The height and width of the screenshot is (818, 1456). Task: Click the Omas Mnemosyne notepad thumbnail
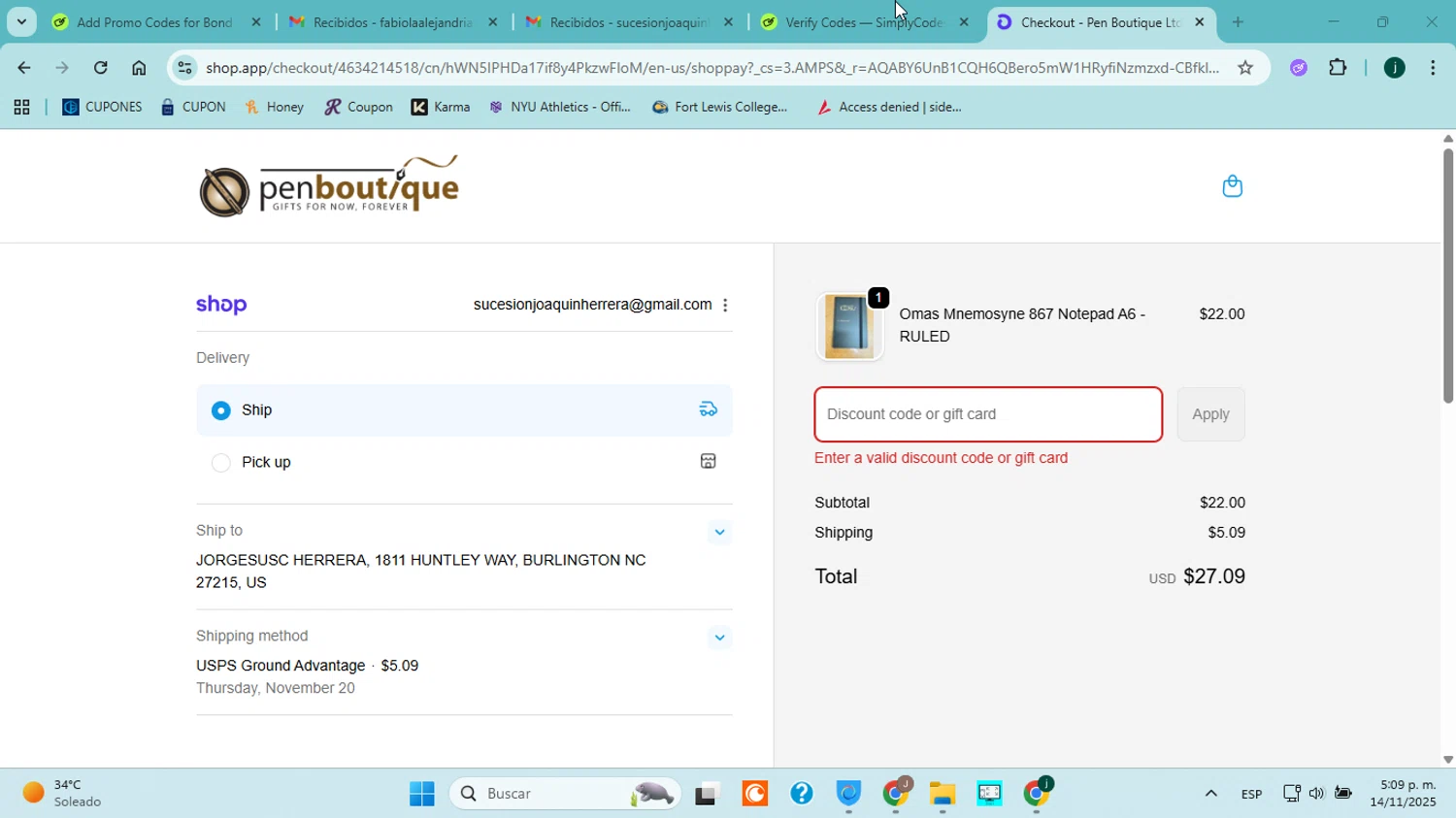click(849, 326)
